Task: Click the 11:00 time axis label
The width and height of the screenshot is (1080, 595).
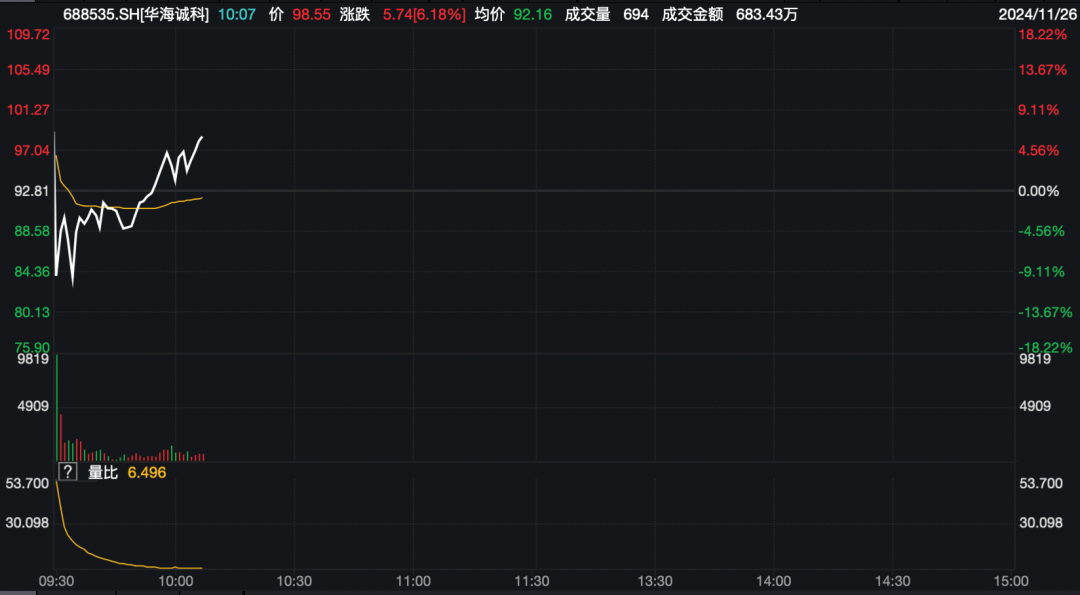Action: pyautogui.click(x=413, y=581)
